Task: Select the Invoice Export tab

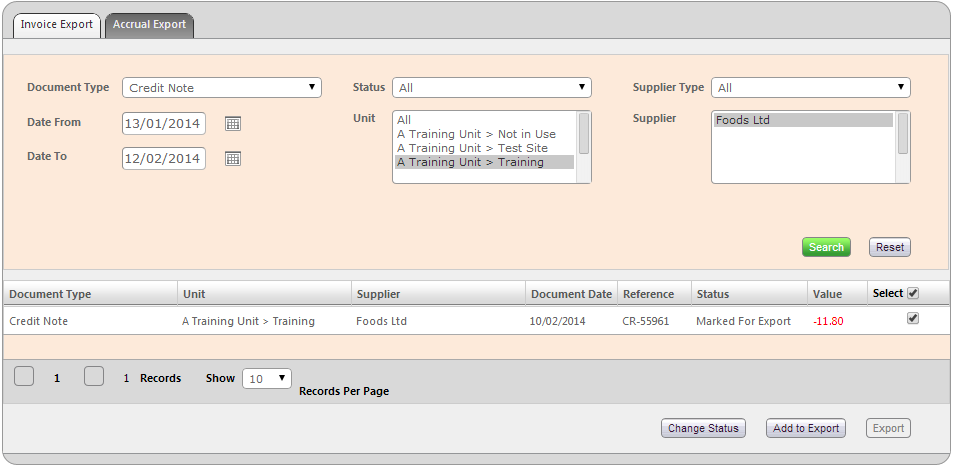Action: click(56, 25)
